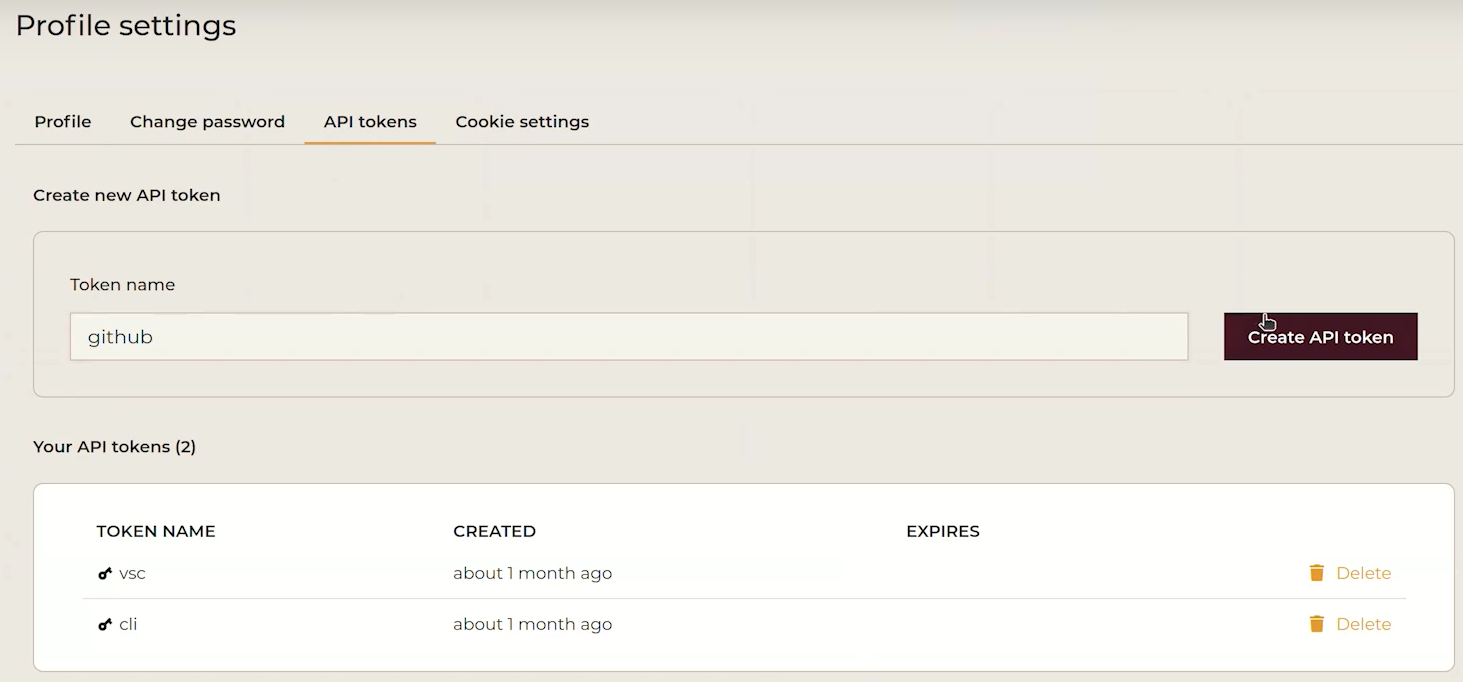This screenshot has height=682, width=1463.
Task: Select the API tokens tab
Action: pyautogui.click(x=370, y=122)
